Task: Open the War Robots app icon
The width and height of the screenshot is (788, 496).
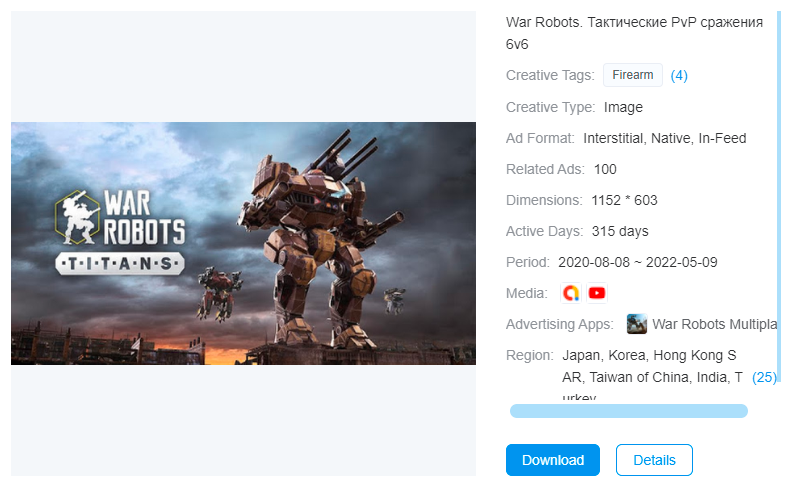Action: (636, 324)
